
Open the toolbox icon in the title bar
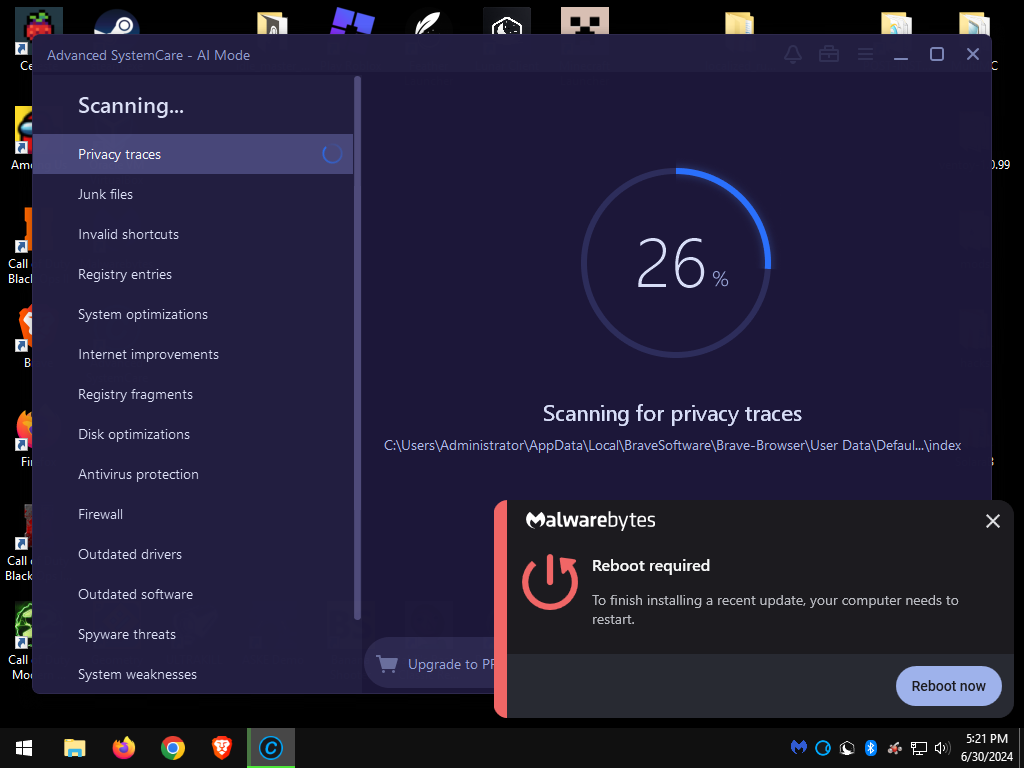[x=829, y=54]
